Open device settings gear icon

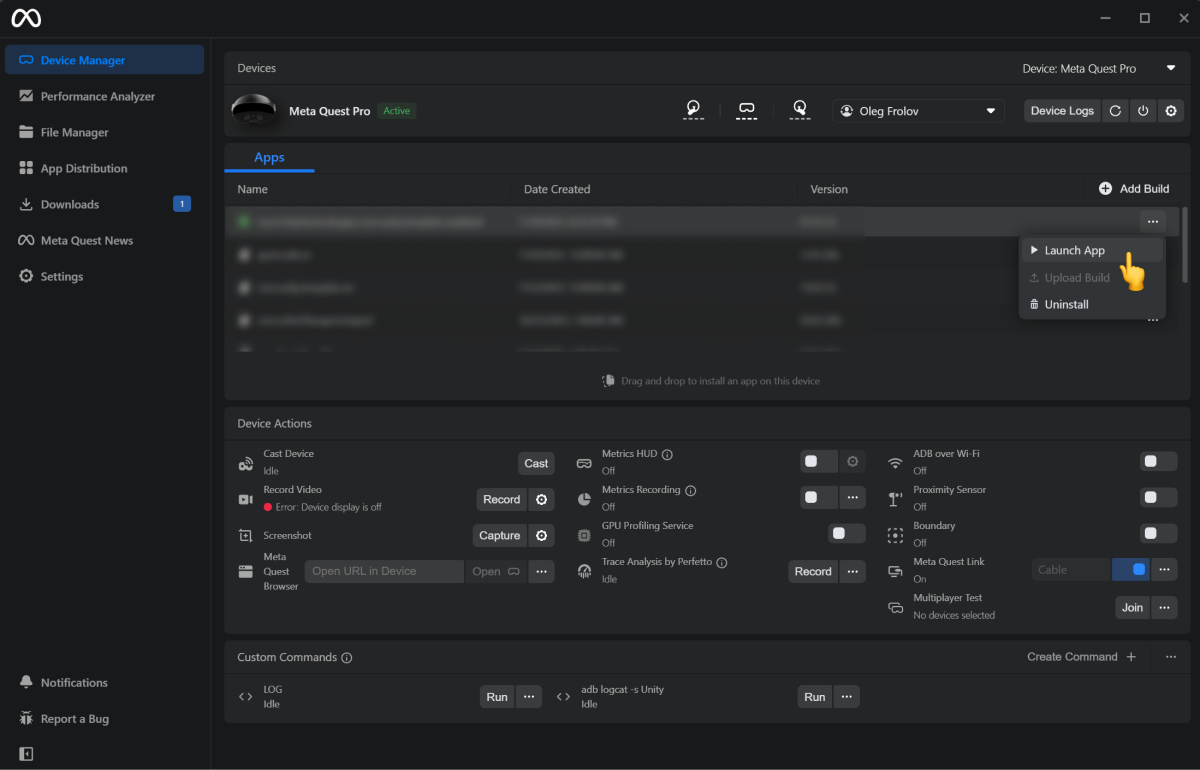1171,111
